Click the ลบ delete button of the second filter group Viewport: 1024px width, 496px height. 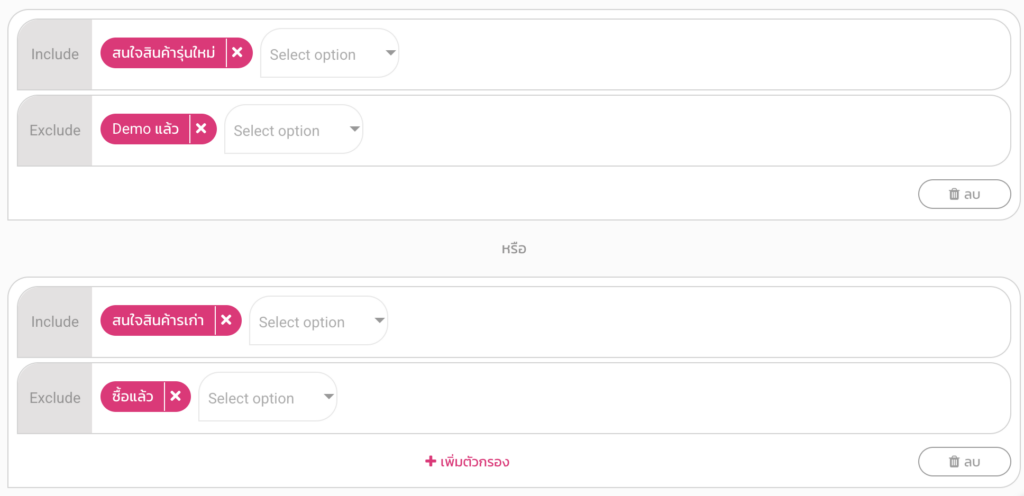[965, 461]
